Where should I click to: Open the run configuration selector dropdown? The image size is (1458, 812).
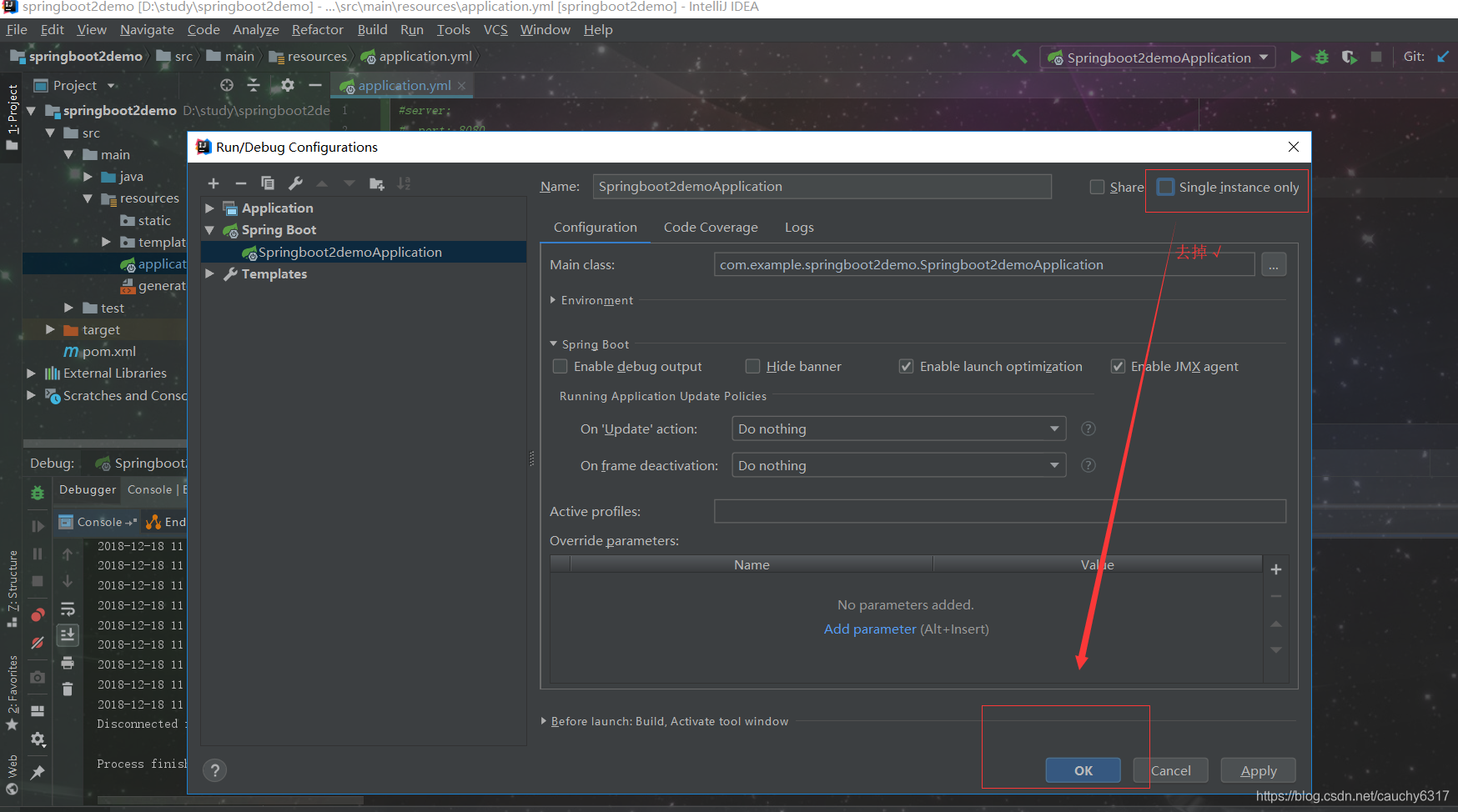tap(1159, 58)
